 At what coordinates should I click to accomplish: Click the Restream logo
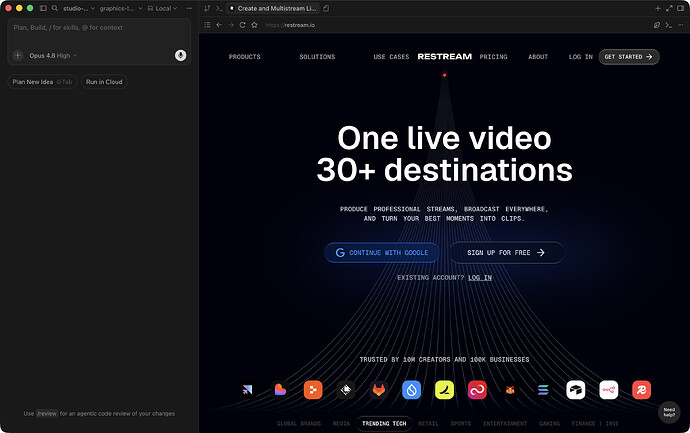[444, 57]
